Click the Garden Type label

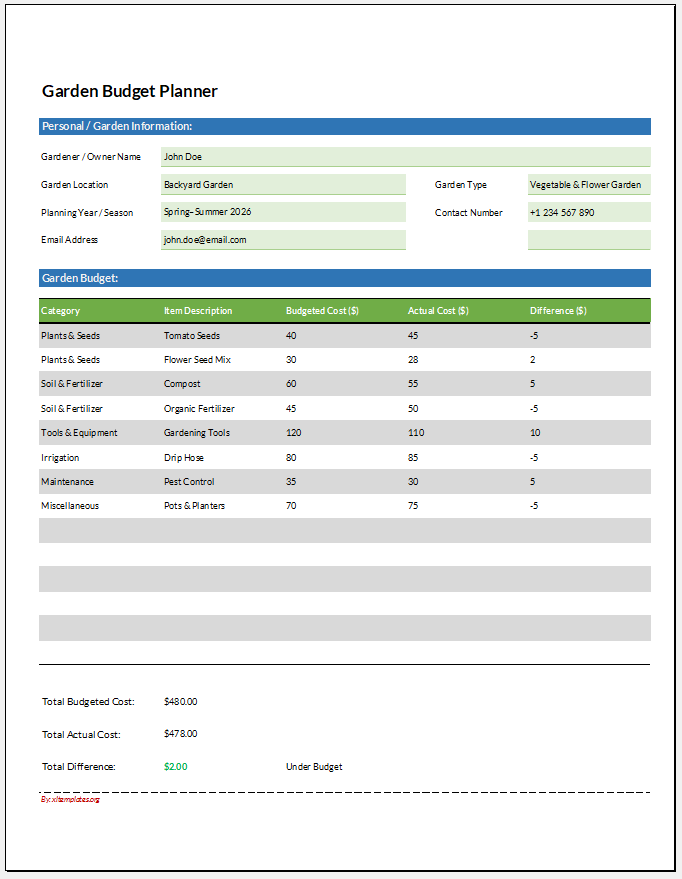461,185
